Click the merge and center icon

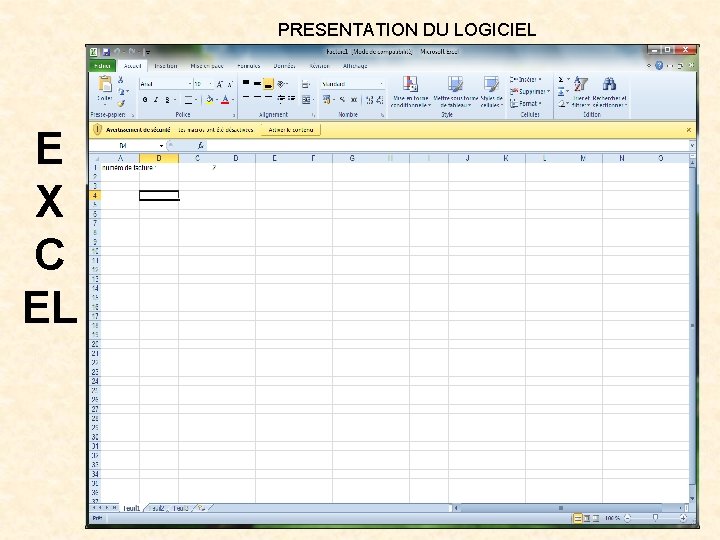pyautogui.click(x=306, y=100)
